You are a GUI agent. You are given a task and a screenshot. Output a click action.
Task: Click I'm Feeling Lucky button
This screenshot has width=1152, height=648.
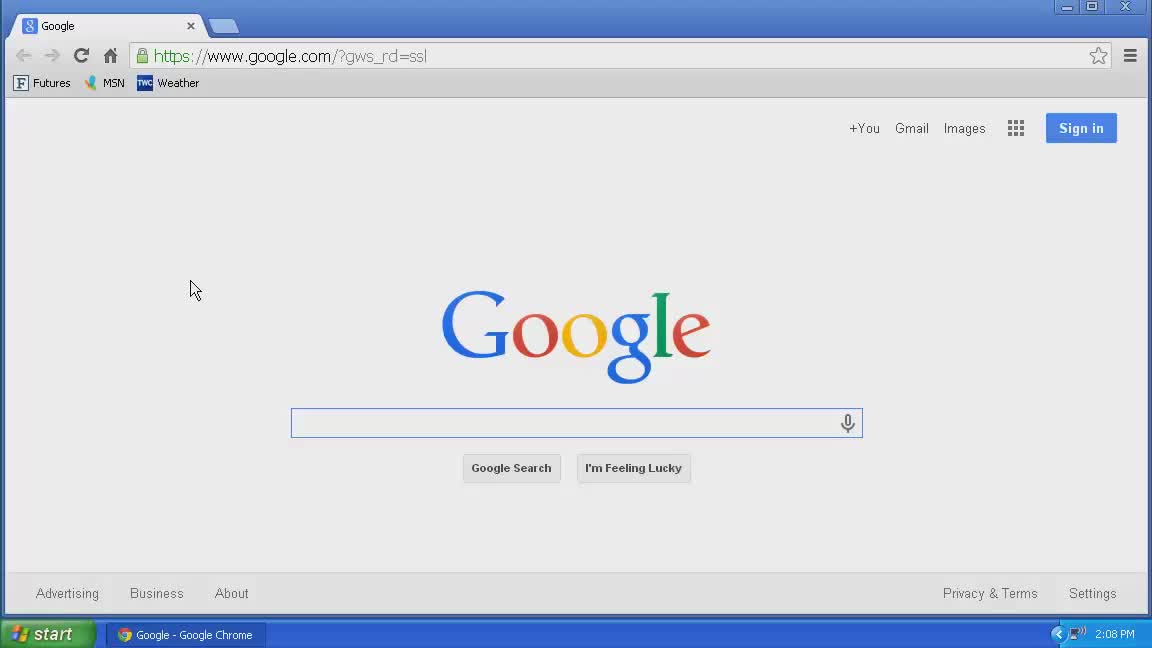(x=633, y=468)
